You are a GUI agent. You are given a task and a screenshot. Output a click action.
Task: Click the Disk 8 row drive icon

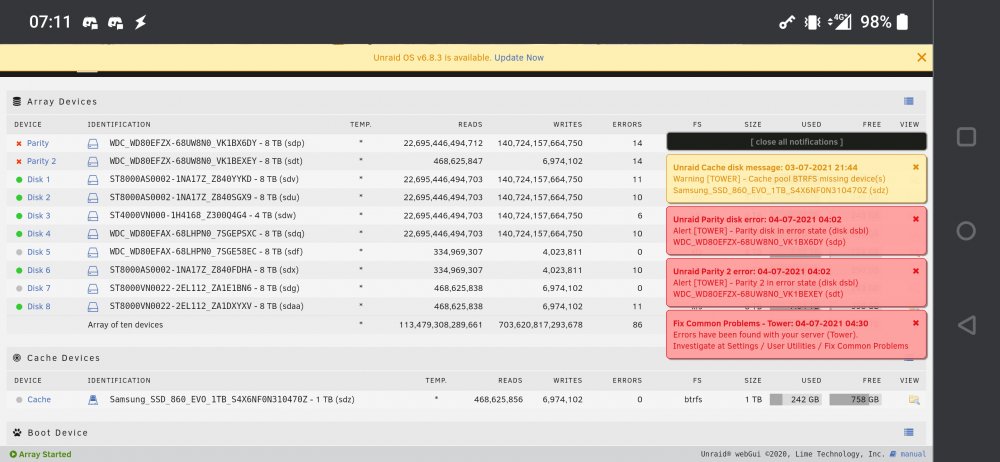point(93,306)
